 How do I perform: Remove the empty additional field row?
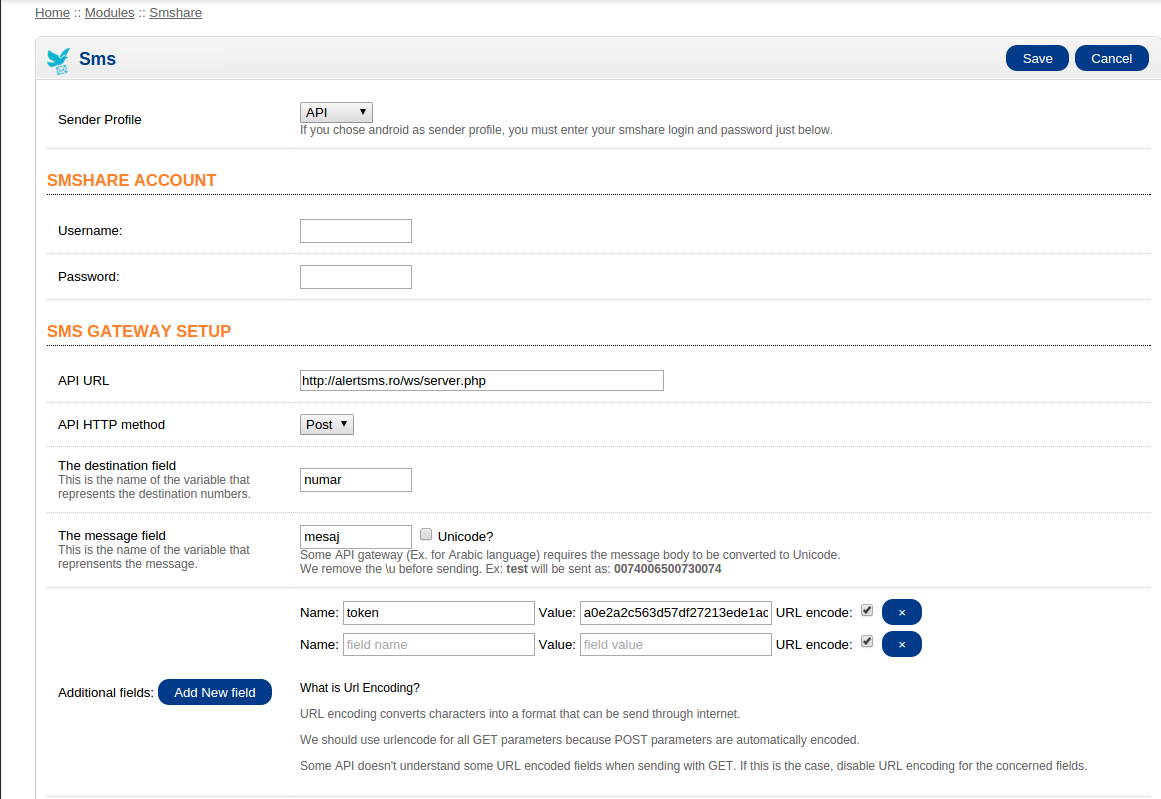(x=901, y=644)
